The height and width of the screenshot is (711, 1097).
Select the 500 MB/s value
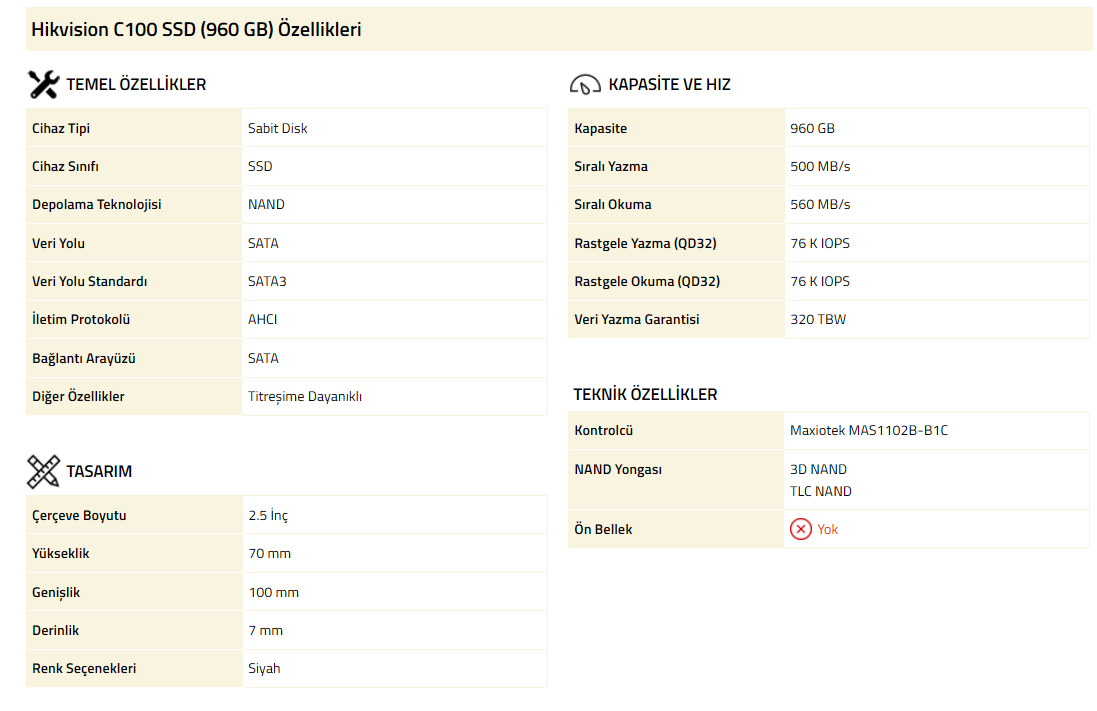click(x=820, y=167)
